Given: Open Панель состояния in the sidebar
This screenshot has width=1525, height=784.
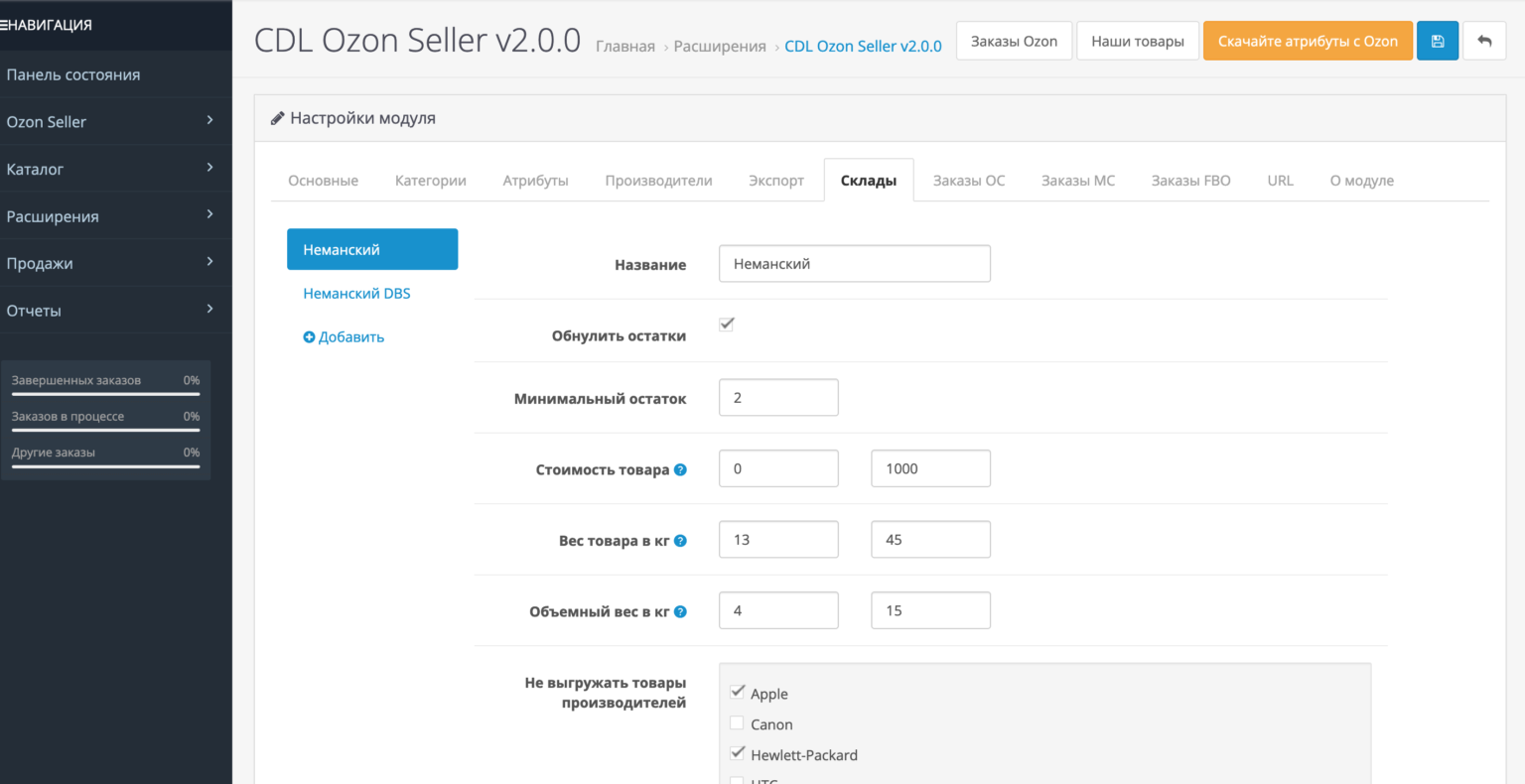Looking at the screenshot, I should (116, 74).
